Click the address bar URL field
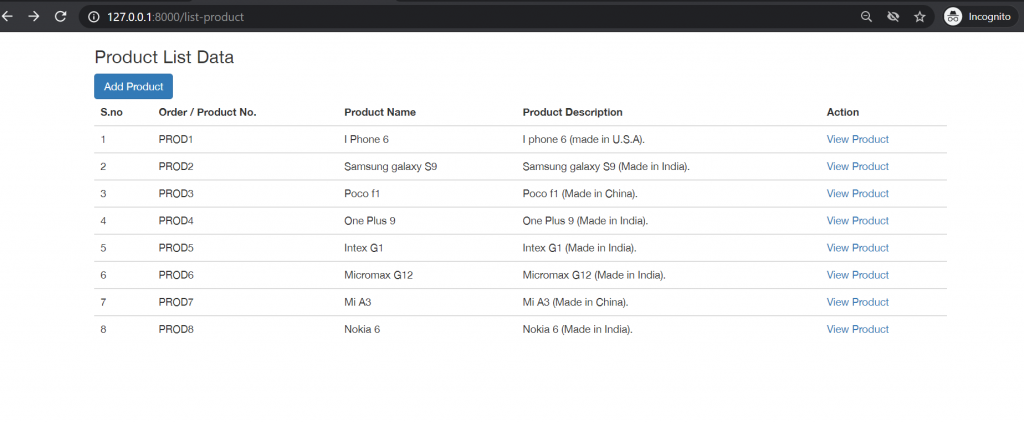1024x422 pixels. 400,17
